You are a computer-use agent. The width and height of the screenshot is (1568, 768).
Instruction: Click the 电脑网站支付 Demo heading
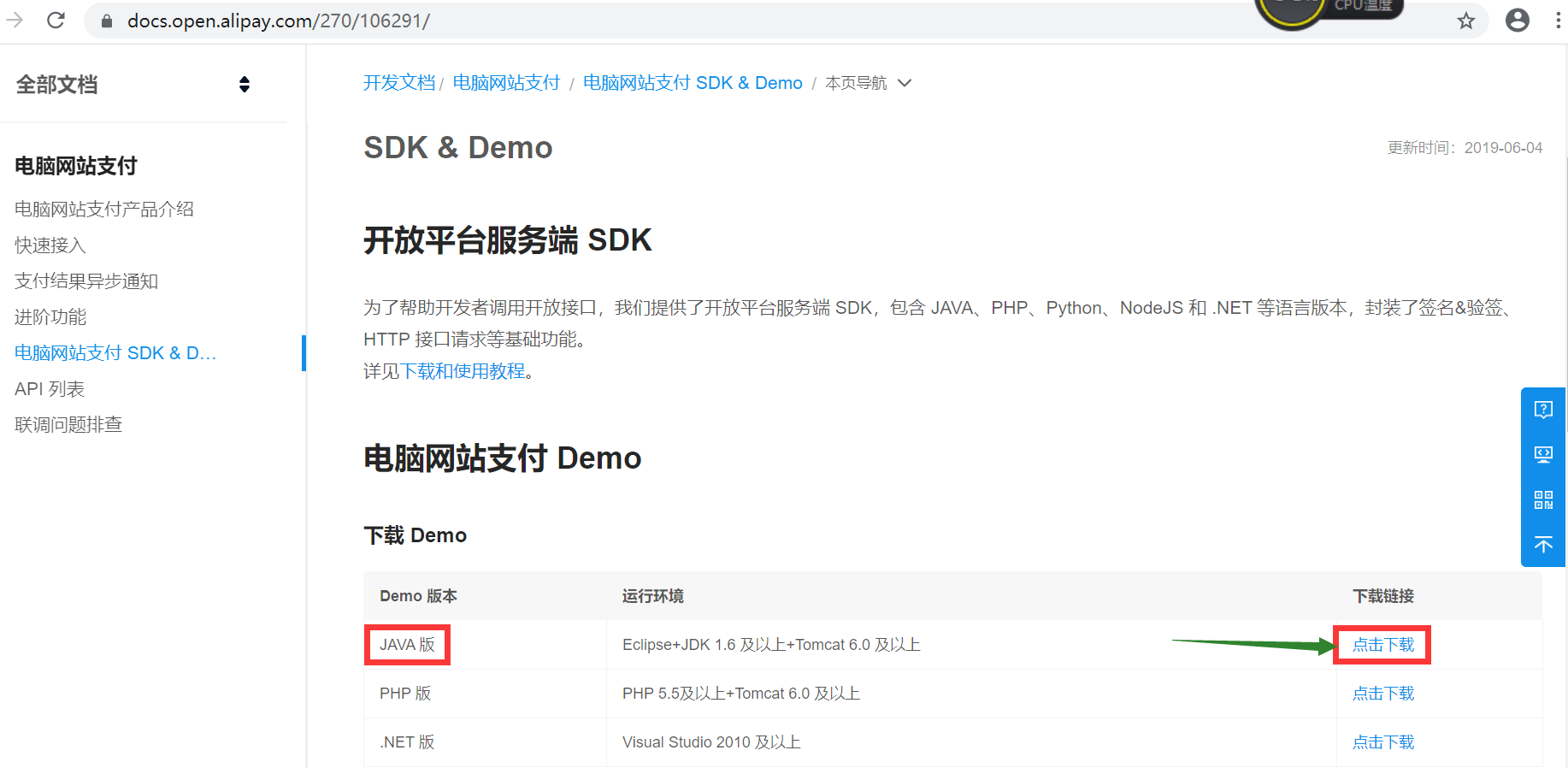[x=503, y=458]
